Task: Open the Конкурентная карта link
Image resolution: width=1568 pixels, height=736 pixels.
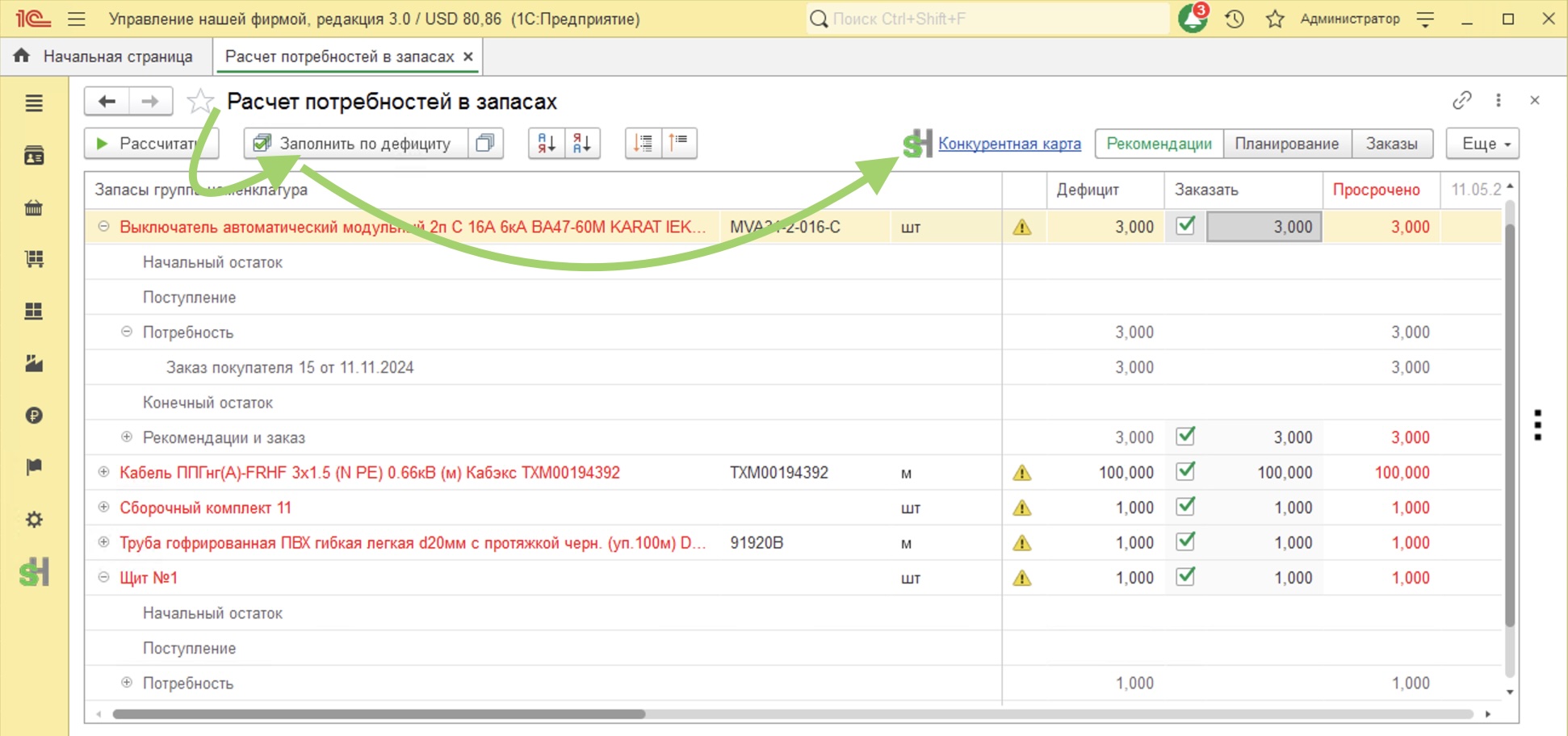Action: (1009, 144)
